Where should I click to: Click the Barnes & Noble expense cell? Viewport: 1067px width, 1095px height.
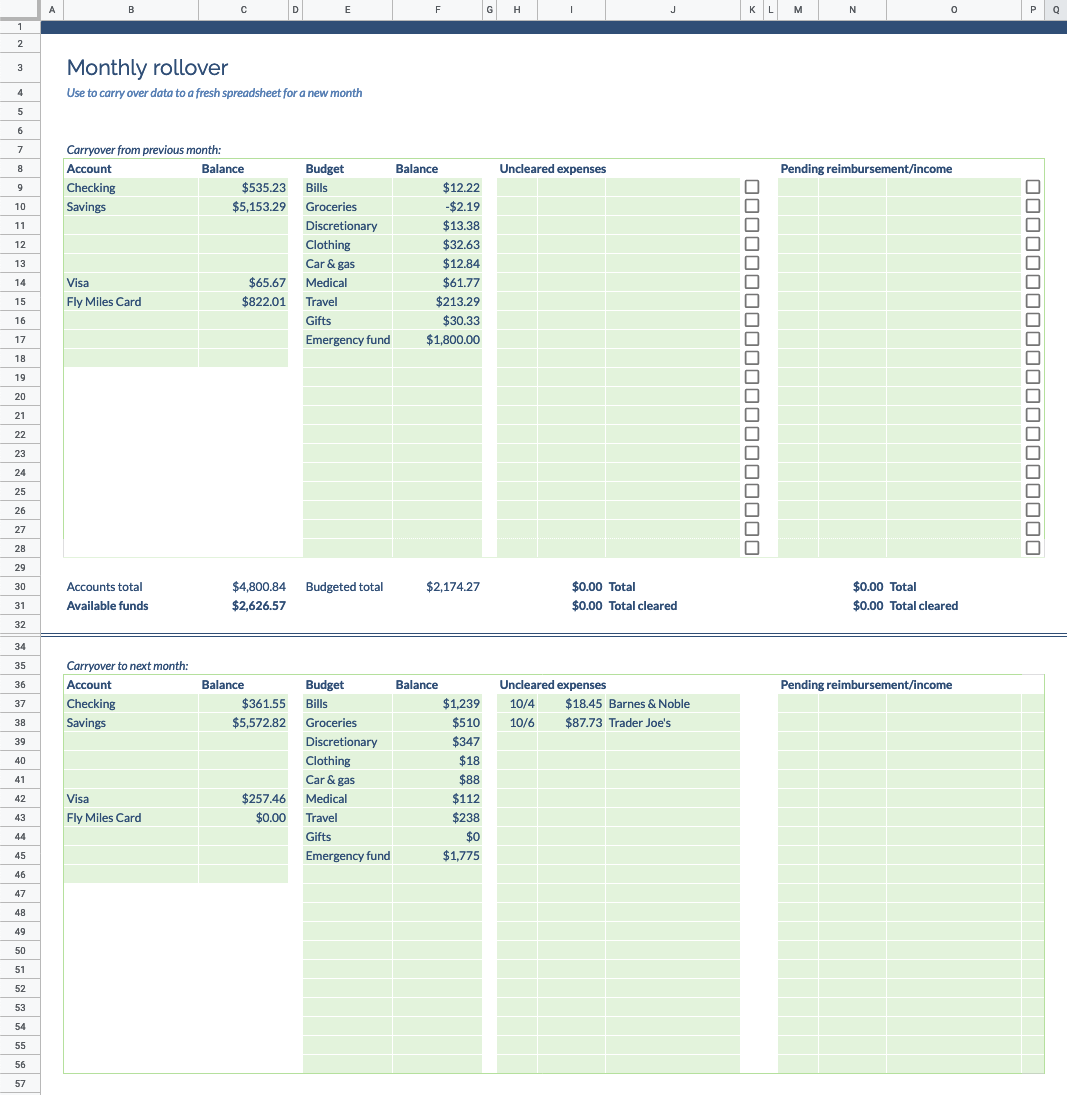tap(672, 703)
